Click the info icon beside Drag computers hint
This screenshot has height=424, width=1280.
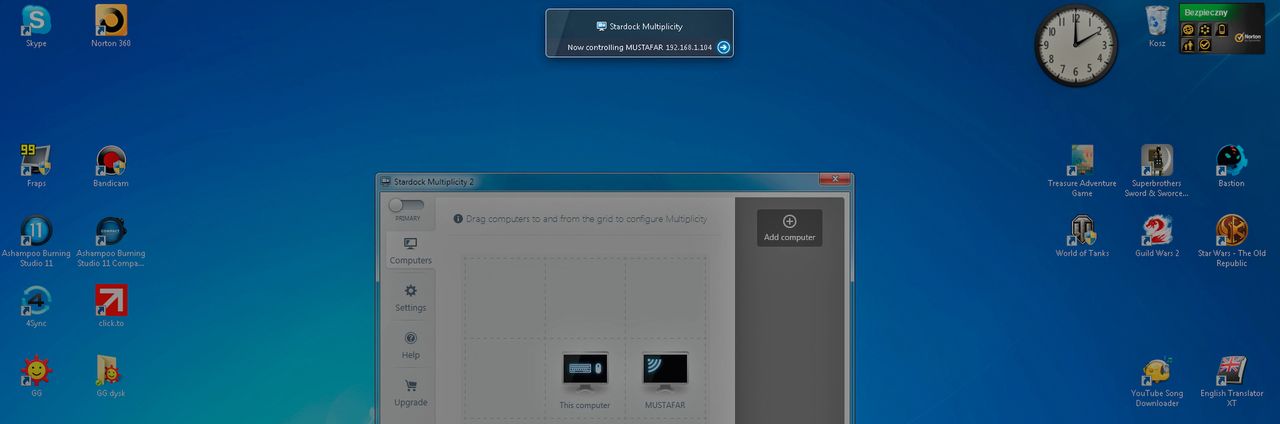tap(458, 218)
